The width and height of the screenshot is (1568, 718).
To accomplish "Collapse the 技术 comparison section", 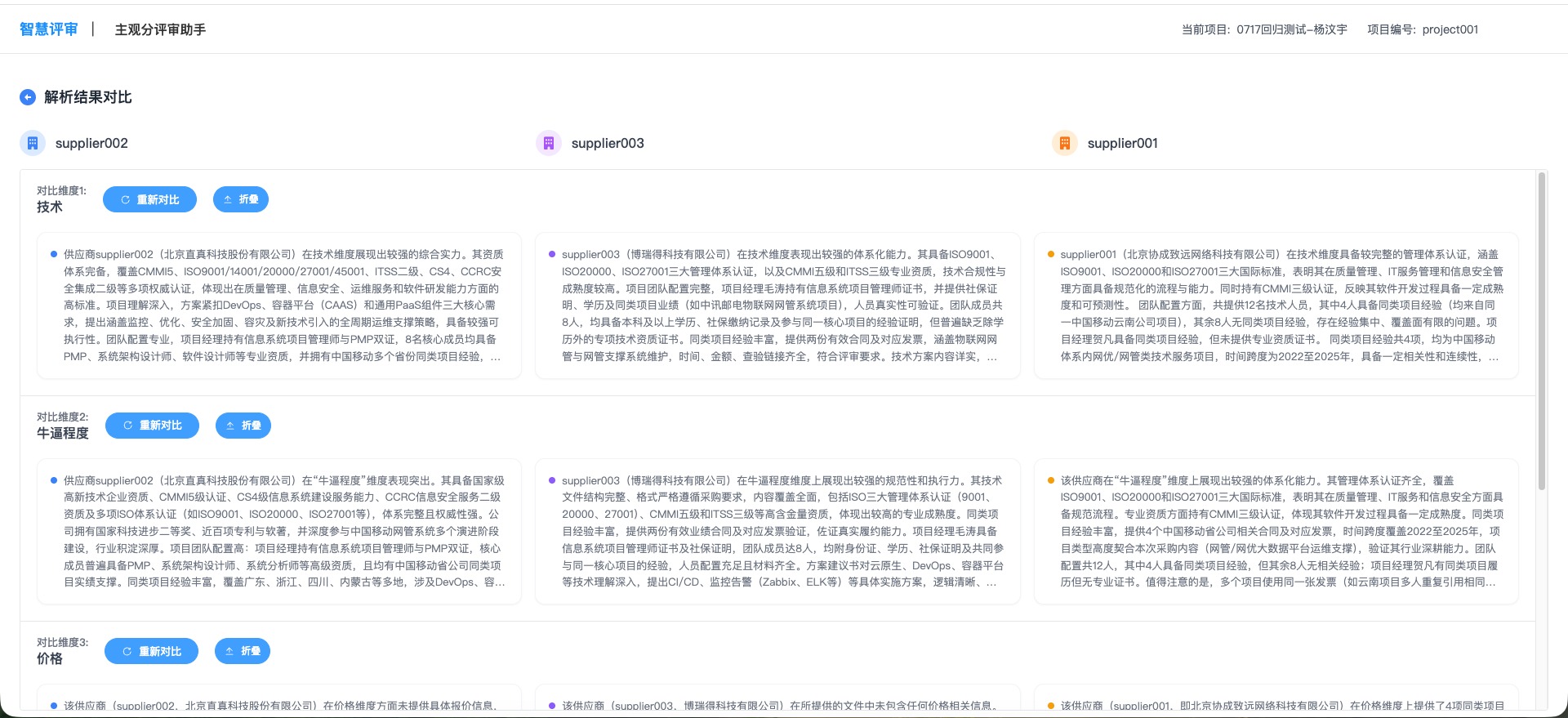I will pos(241,199).
